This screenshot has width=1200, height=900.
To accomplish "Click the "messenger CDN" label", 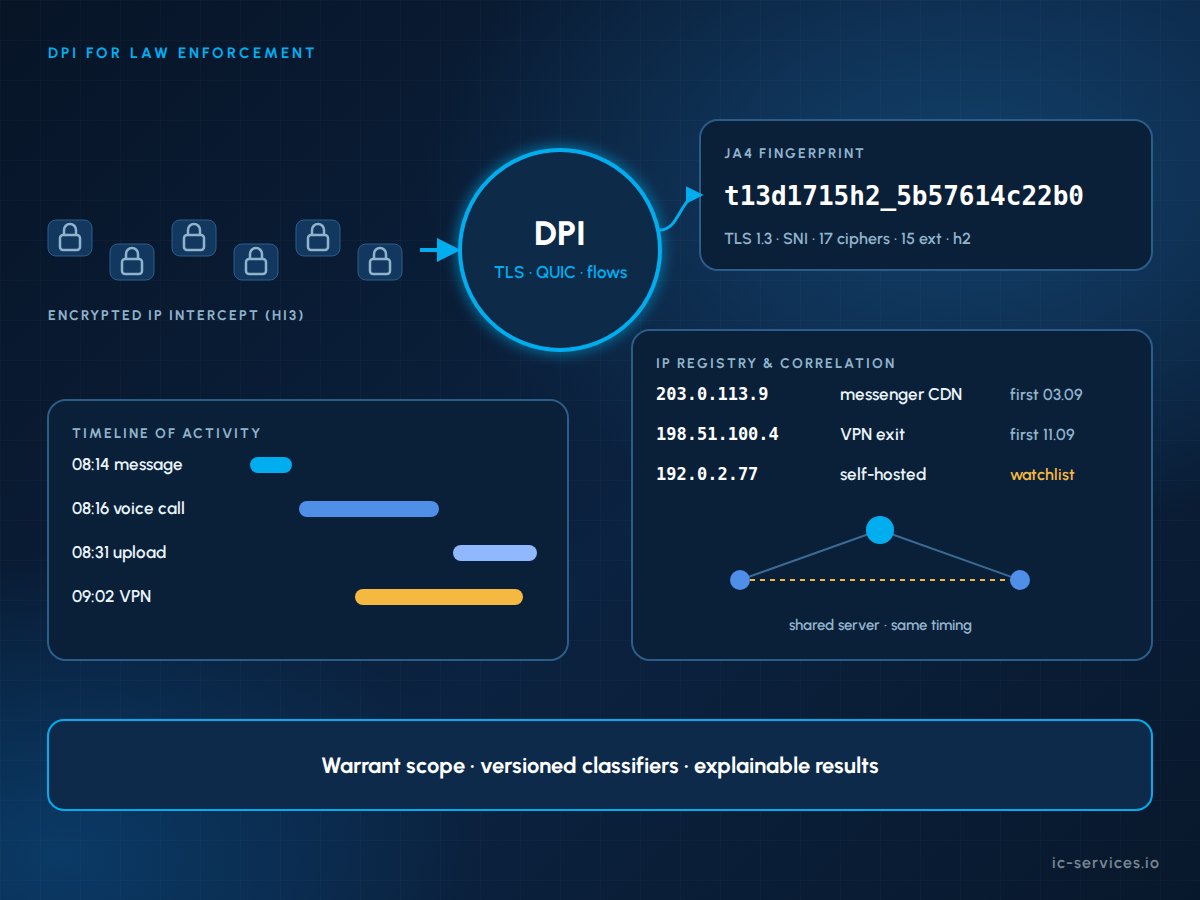I will click(901, 395).
